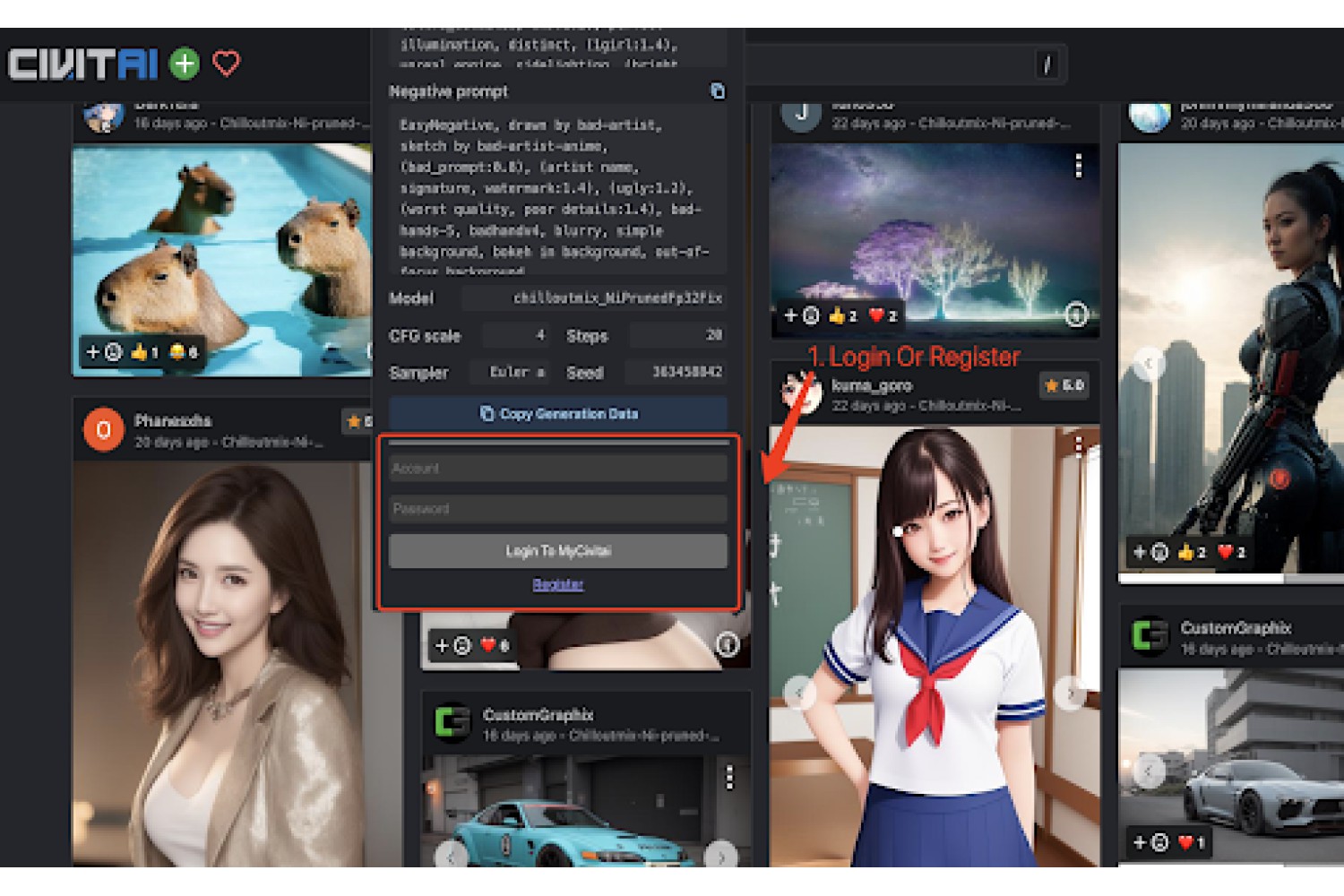1344x896 pixels.
Task: Select the CFG scale value 4
Action: click(x=515, y=335)
